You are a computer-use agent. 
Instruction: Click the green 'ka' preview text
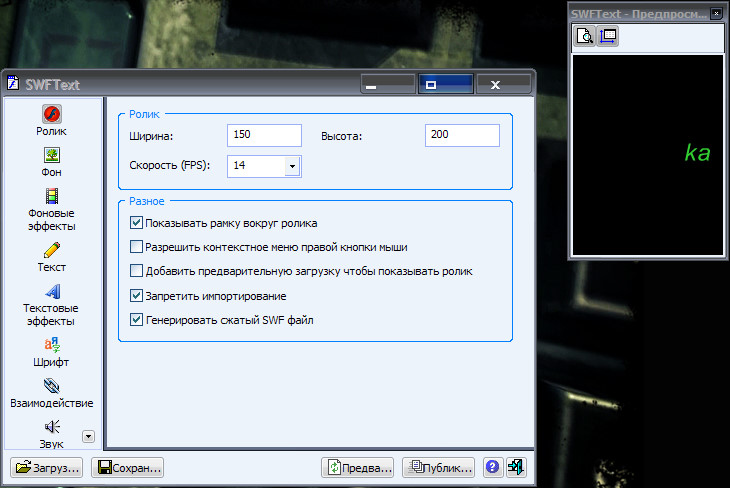coord(697,153)
